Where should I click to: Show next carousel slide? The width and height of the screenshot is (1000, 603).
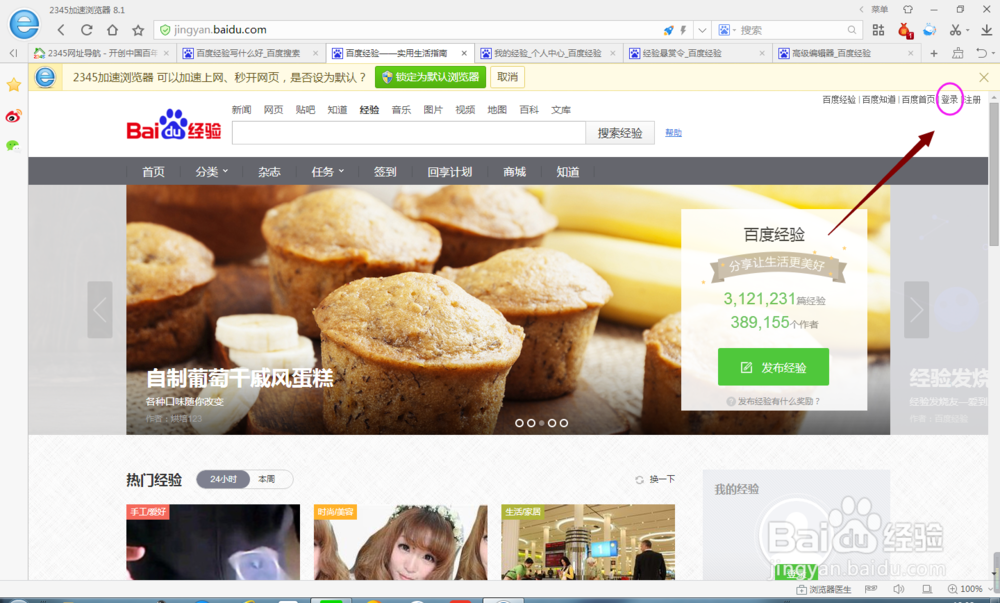point(916,310)
